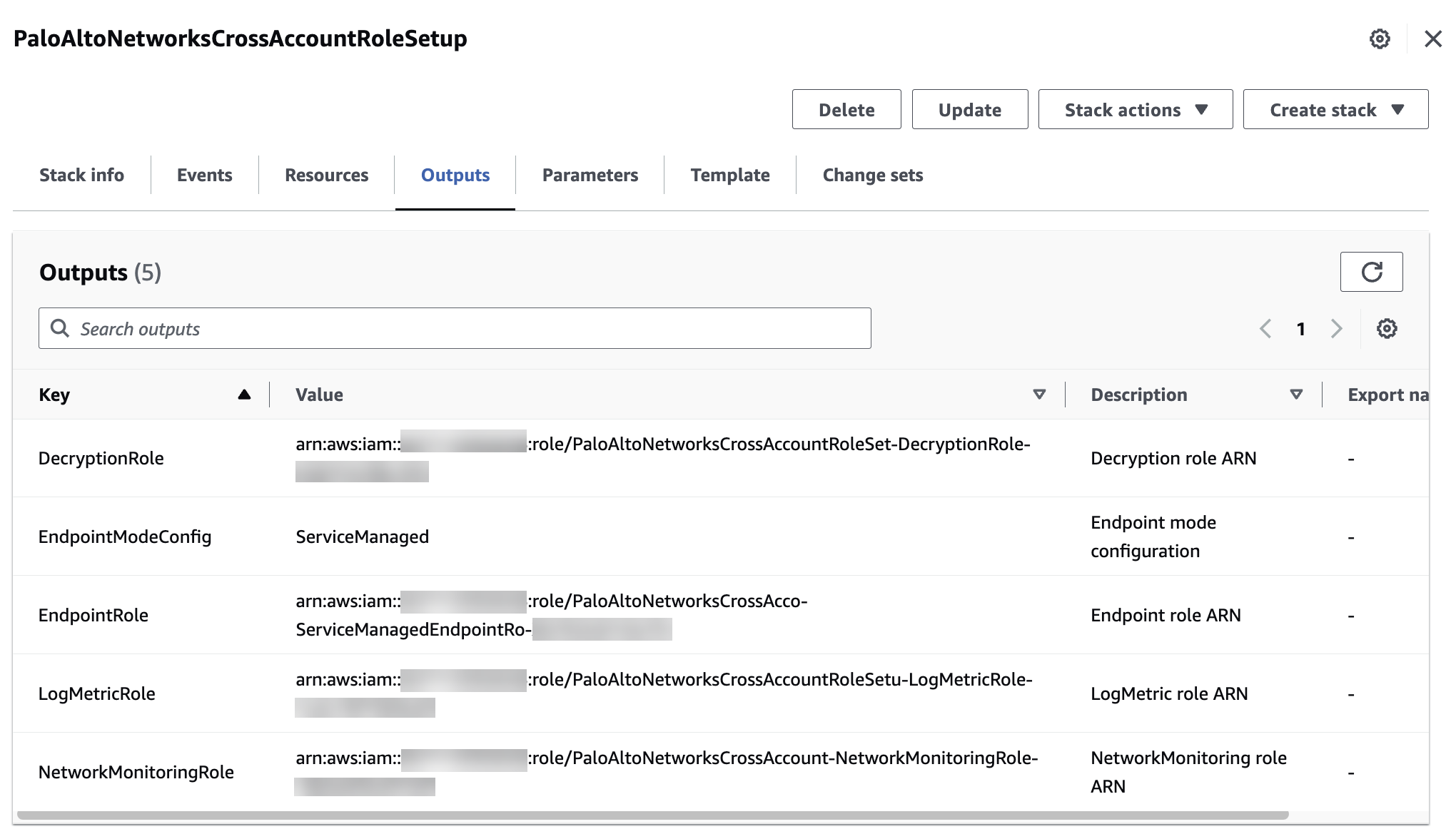Expand the Create stack dropdown

pos(1335,110)
